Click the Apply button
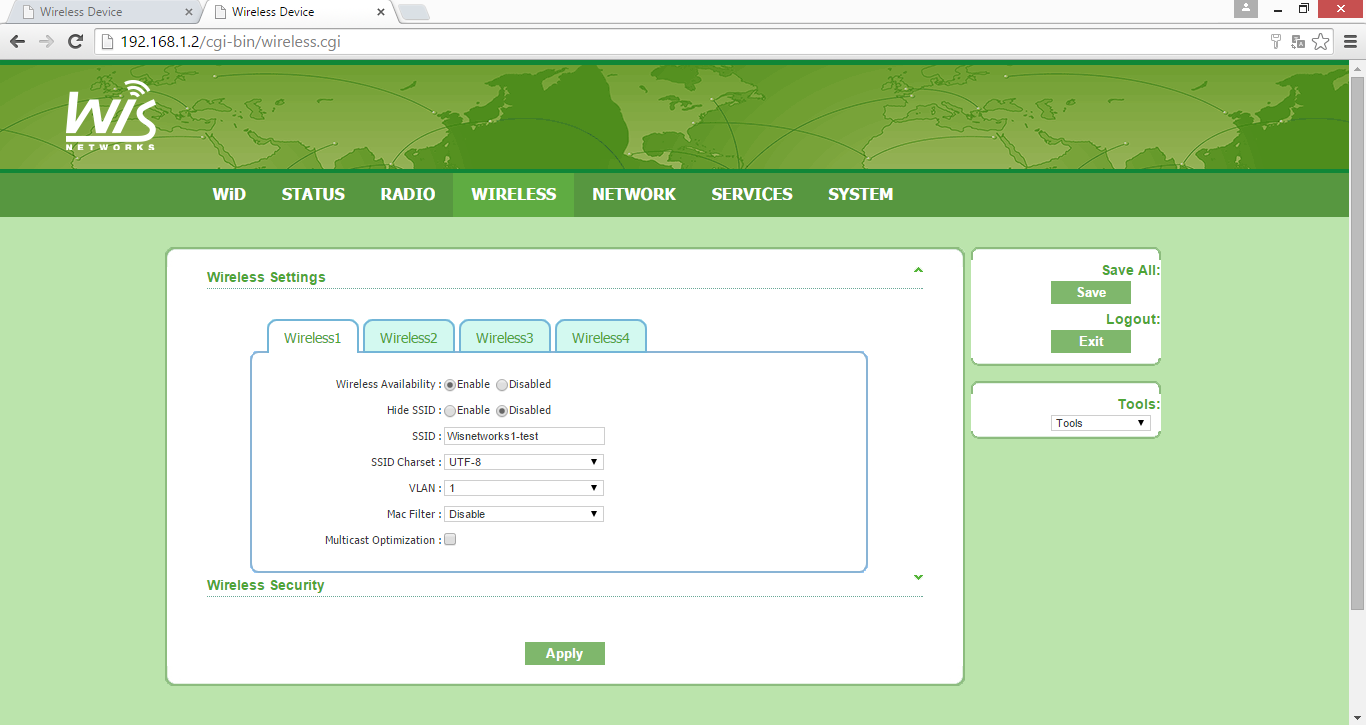This screenshot has width=1366, height=725. click(x=564, y=653)
